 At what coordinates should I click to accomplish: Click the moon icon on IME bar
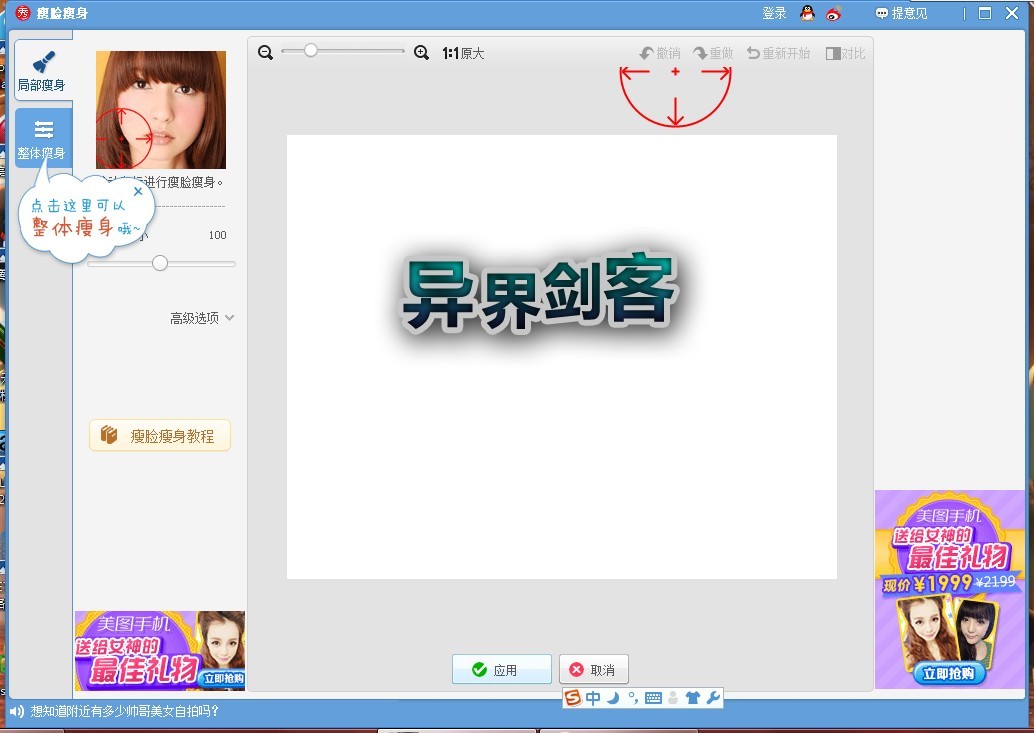pos(613,697)
